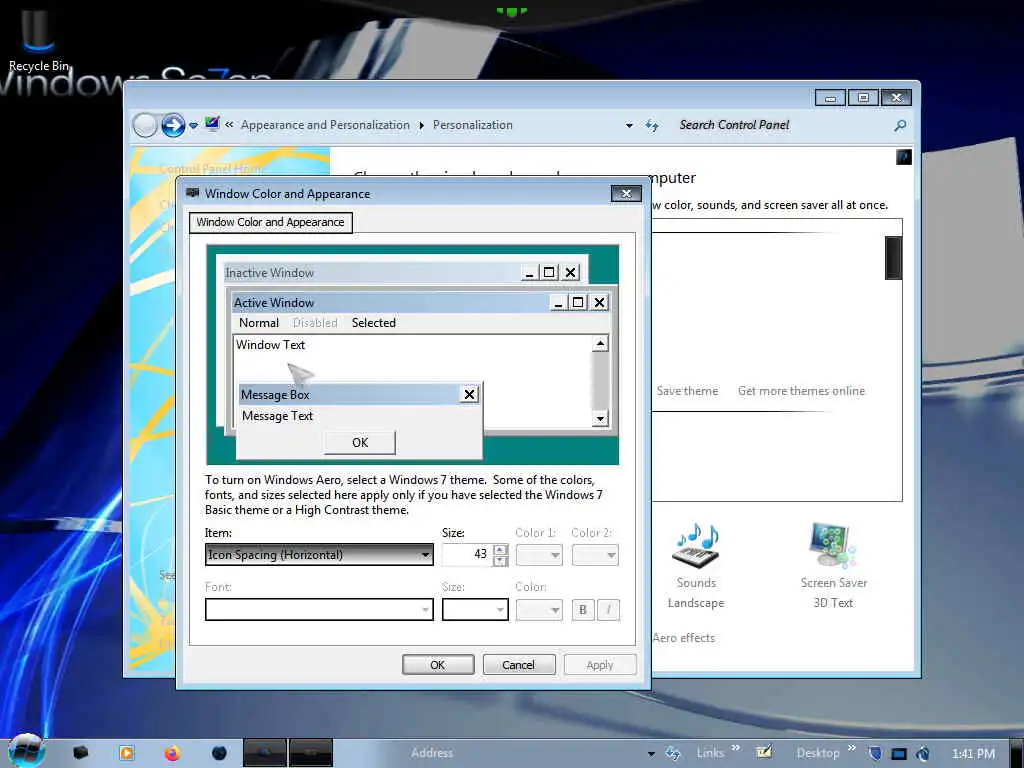Click the Control Panel address bar icon
This screenshot has height=768, width=1024.
[x=212, y=123]
